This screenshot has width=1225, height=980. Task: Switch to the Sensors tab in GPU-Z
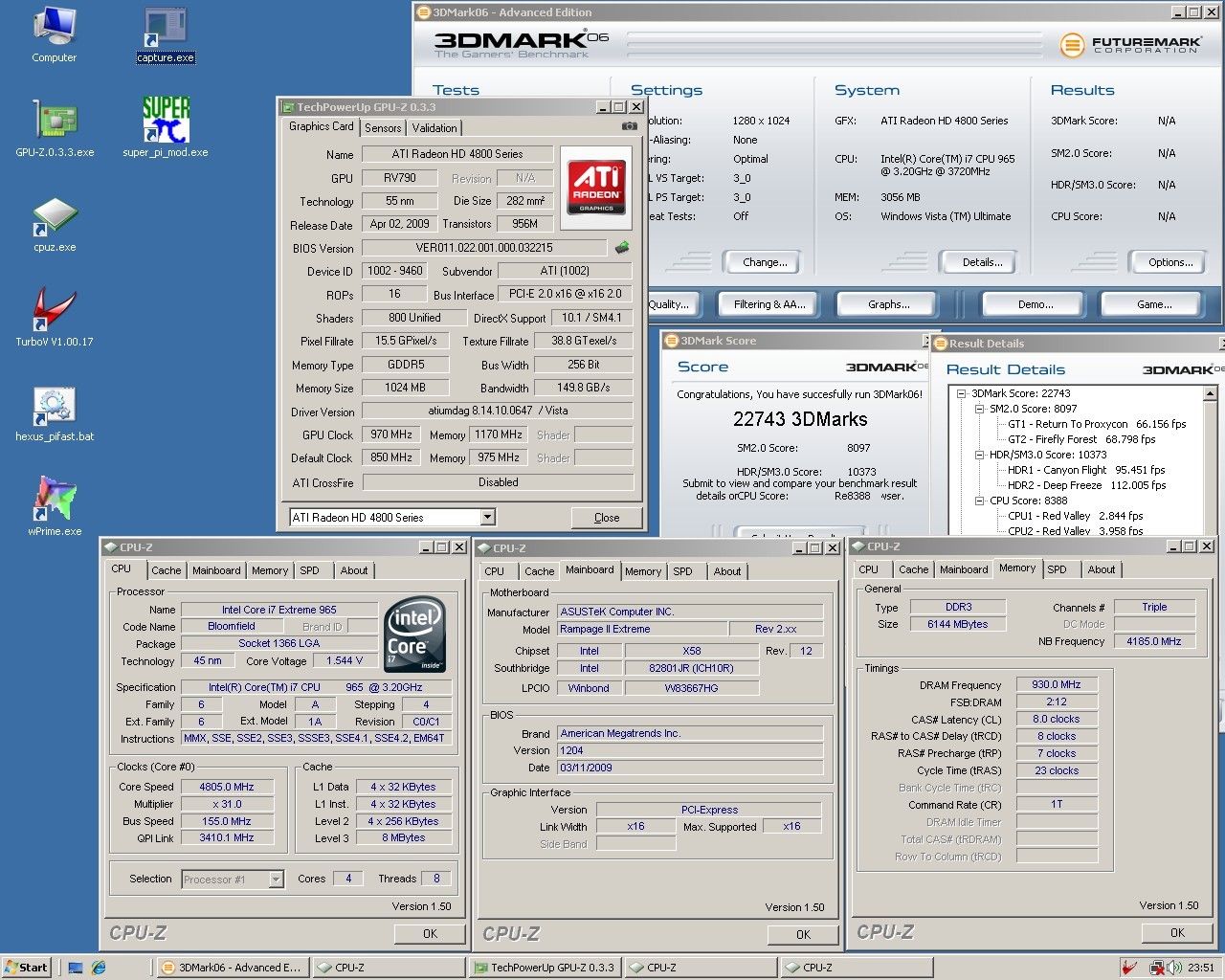tap(383, 128)
